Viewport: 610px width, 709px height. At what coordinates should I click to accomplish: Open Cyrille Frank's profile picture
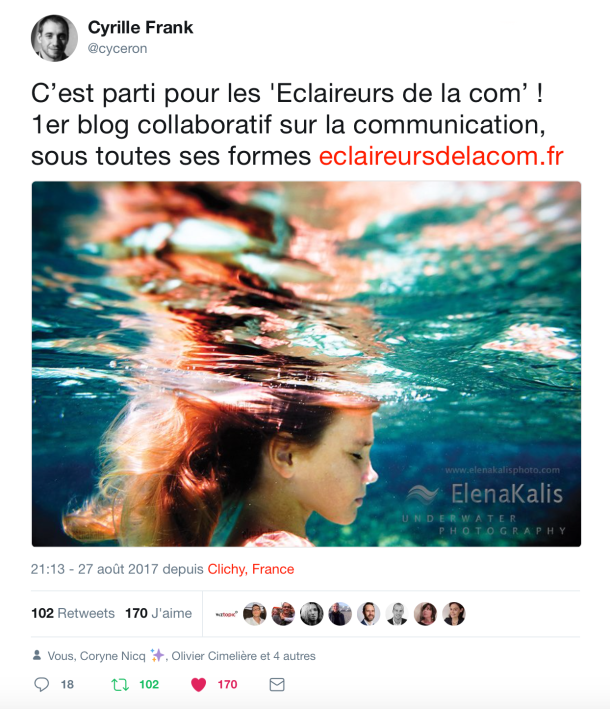[x=54, y=38]
